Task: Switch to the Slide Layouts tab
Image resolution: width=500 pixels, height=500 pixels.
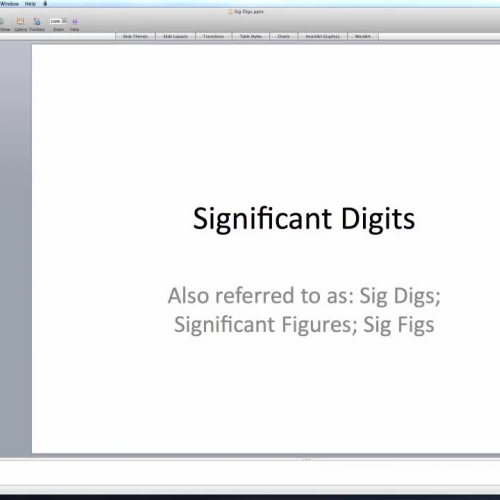Action: click(x=175, y=36)
